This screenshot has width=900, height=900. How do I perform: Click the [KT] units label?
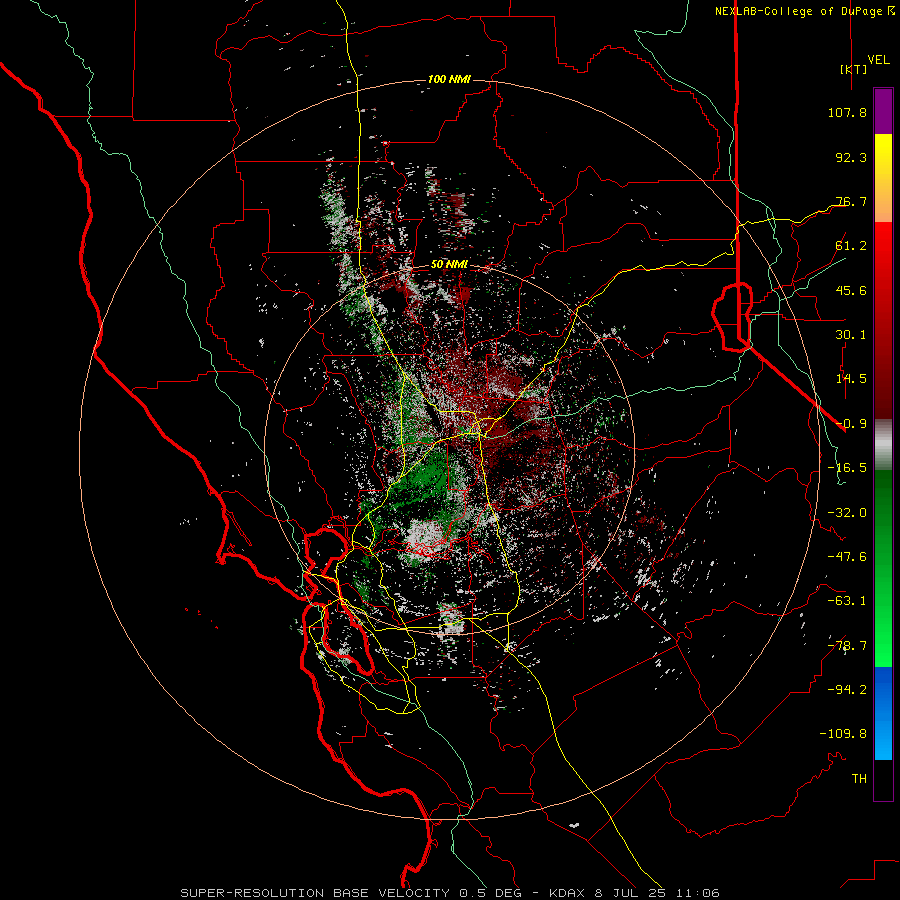853,69
